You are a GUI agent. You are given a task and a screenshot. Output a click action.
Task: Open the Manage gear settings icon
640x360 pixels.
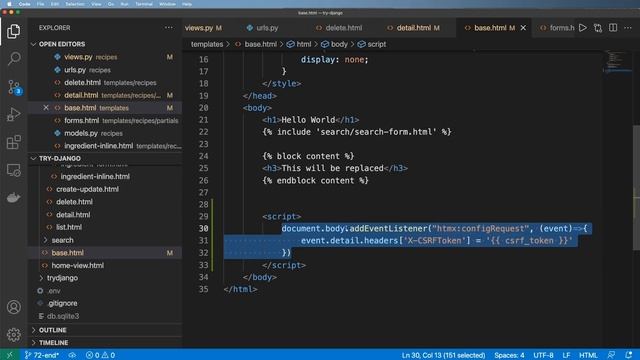[x=13, y=335]
